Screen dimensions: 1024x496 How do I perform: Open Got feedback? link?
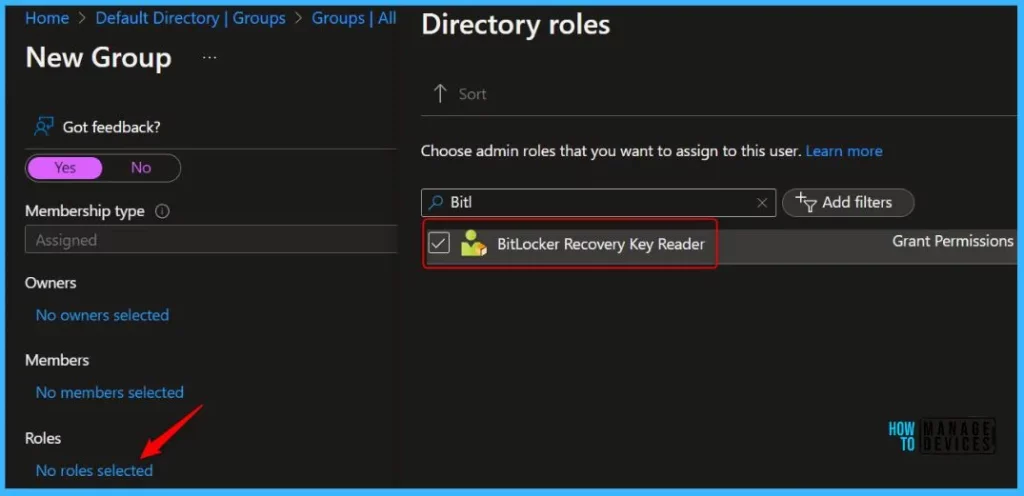[x=111, y=127]
